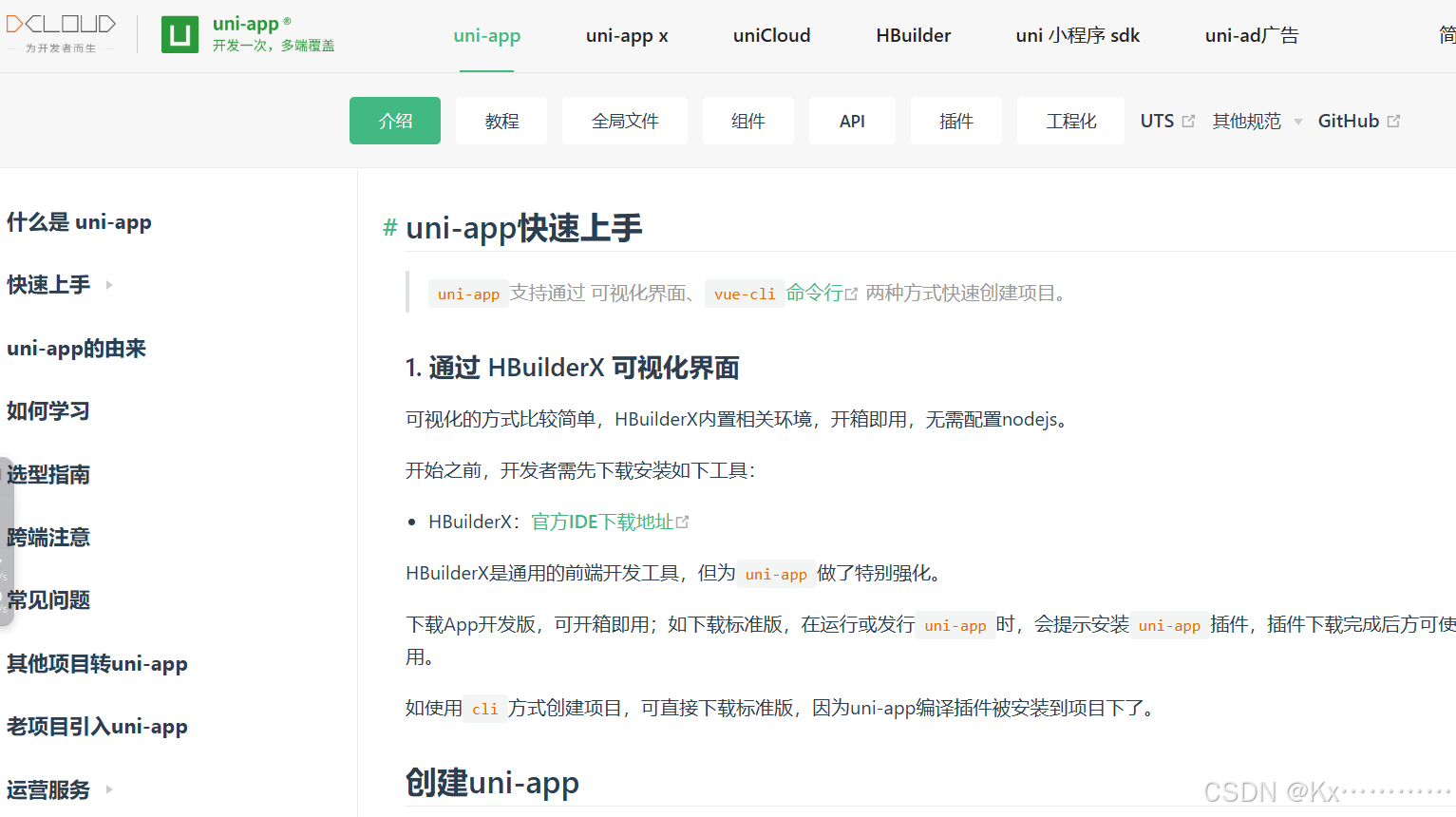
Task: Click the green uni-app logo icon
Action: [180, 35]
